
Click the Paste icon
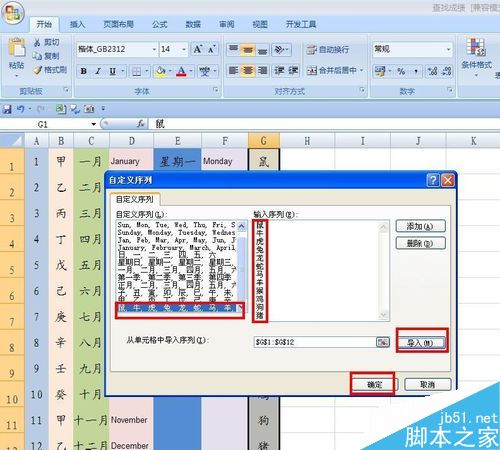[17, 48]
